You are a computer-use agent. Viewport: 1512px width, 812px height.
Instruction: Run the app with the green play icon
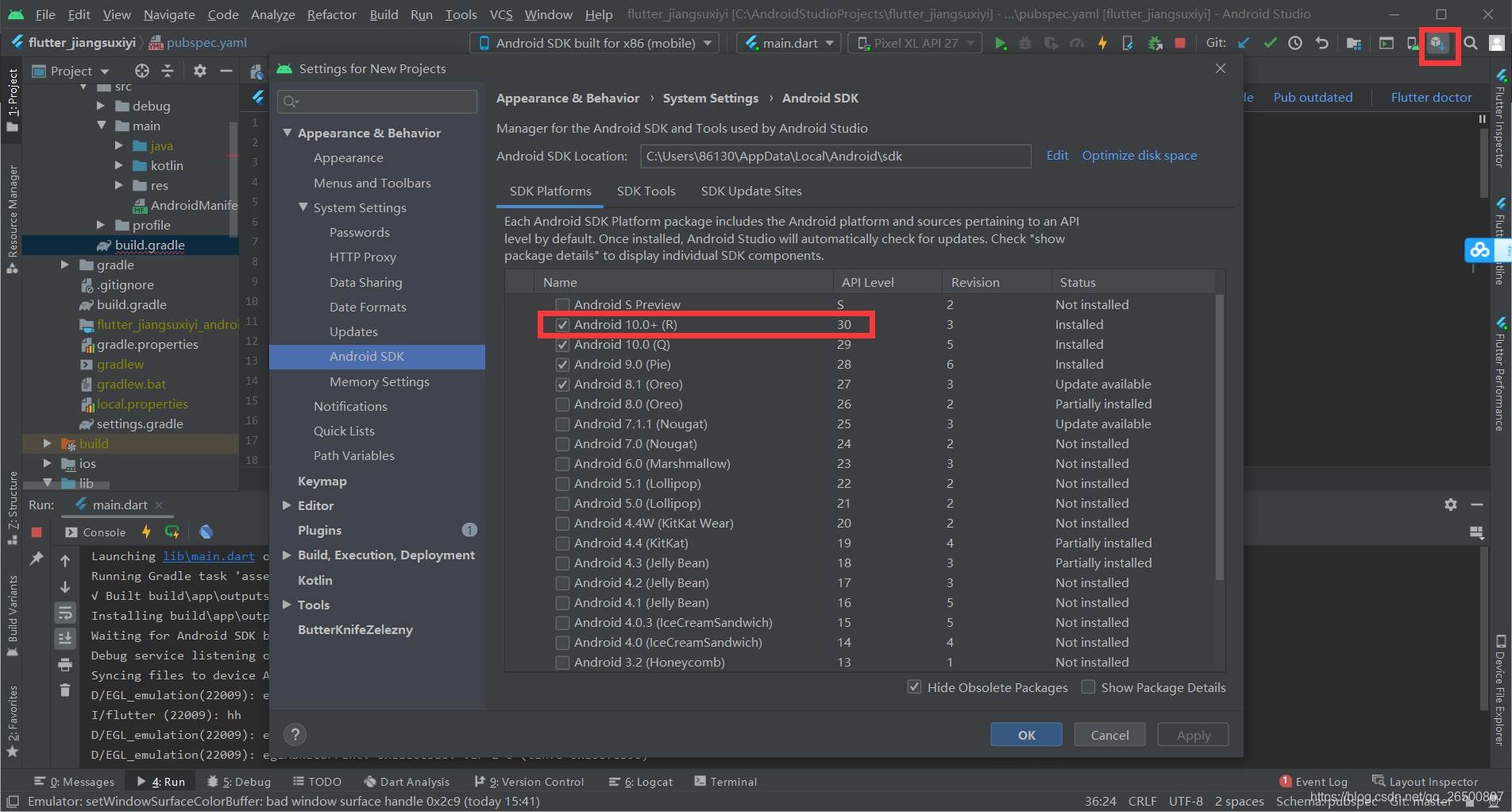[x=1001, y=44]
